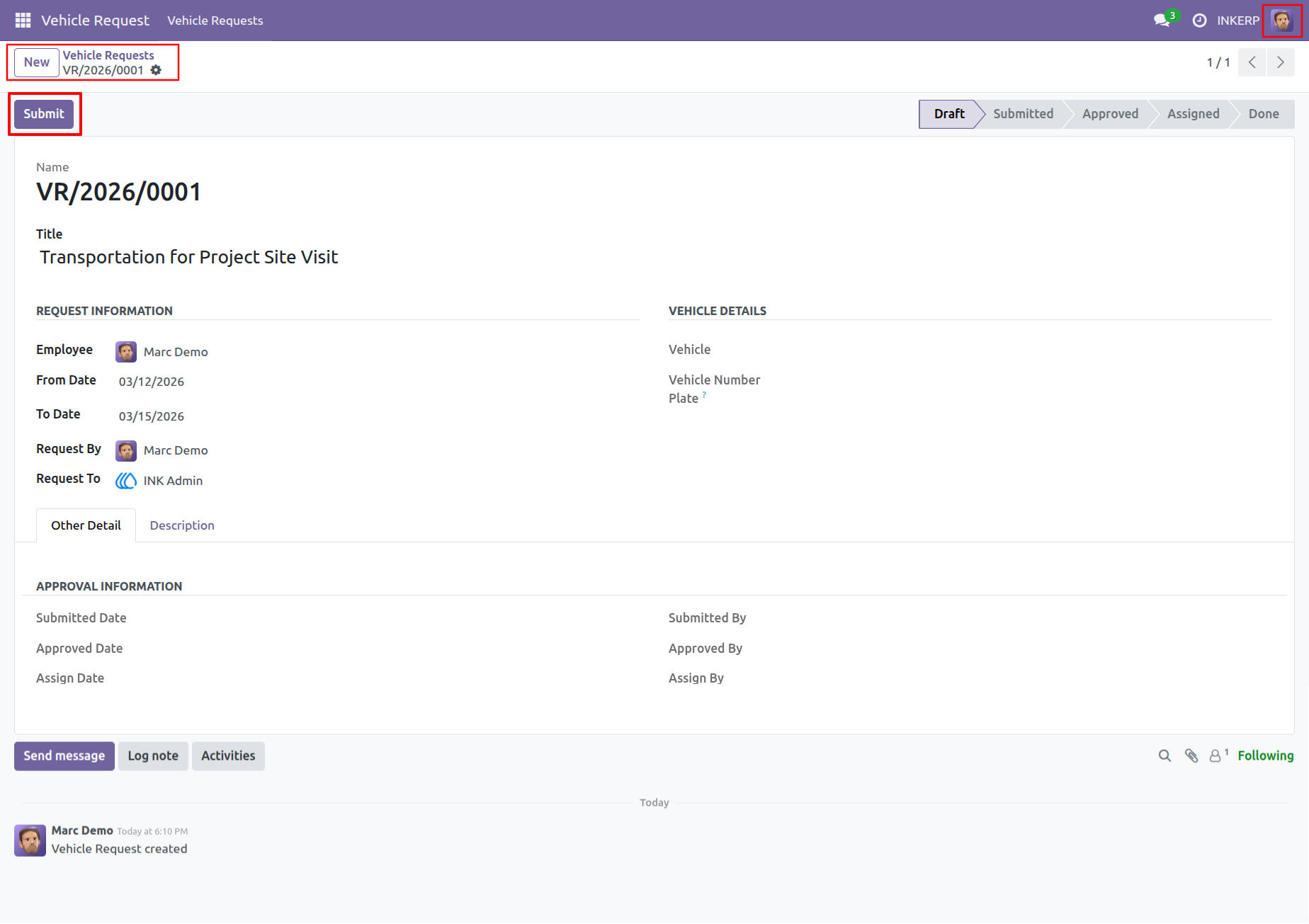Viewport: 1309px width, 924px height.
Task: Click Marc Demo's avatar in the chatter message
Action: (x=30, y=840)
